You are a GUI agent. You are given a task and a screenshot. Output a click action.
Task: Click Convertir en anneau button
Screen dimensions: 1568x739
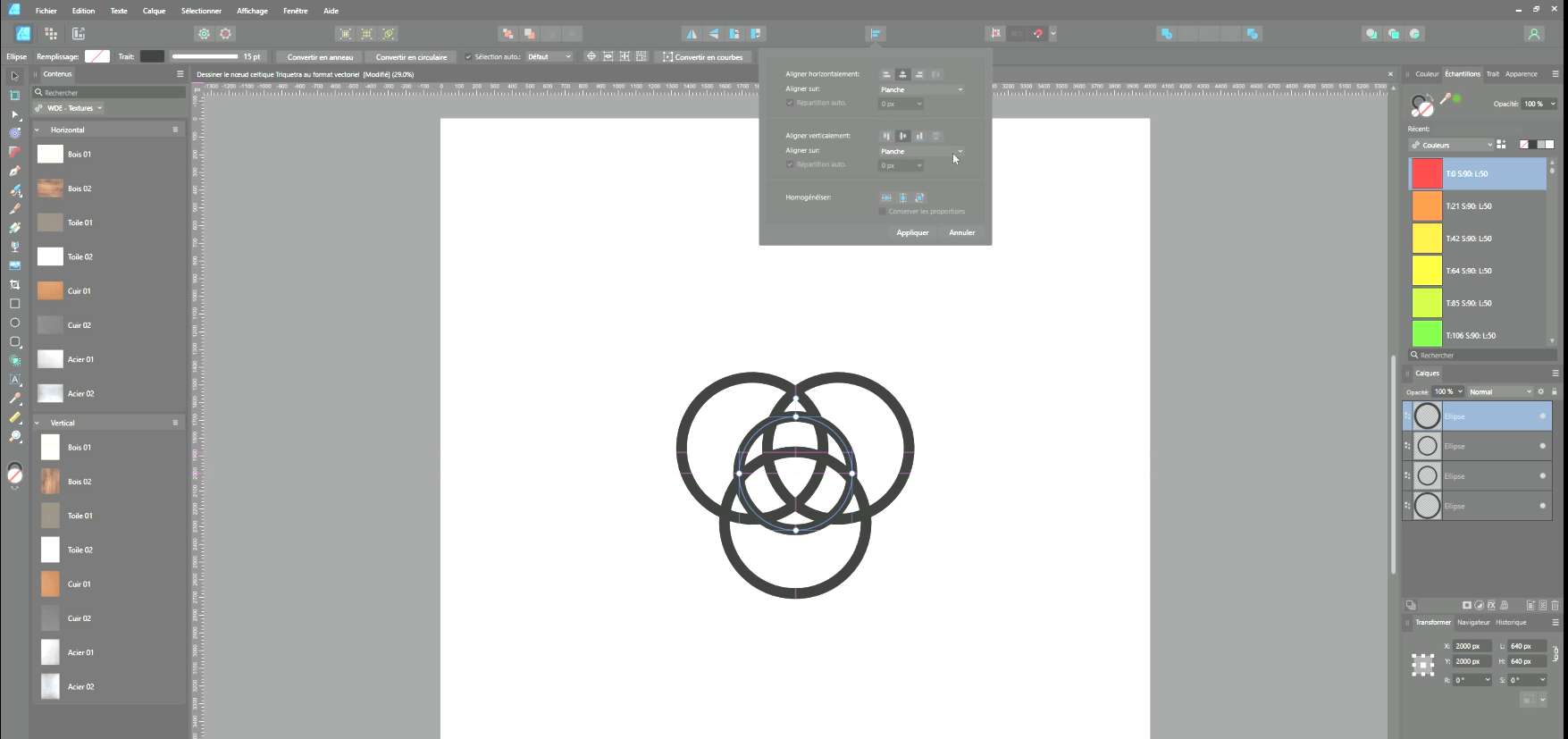point(320,57)
